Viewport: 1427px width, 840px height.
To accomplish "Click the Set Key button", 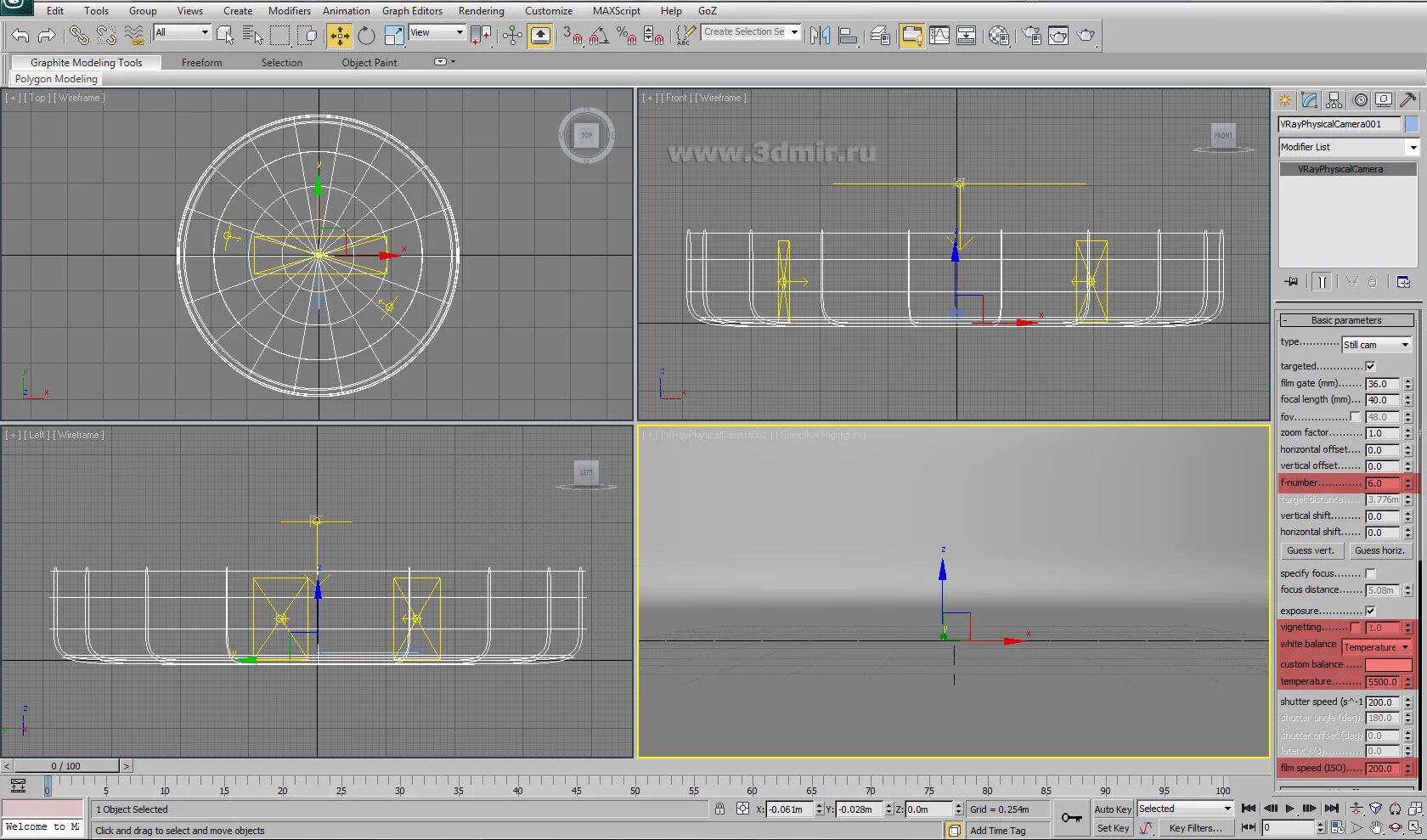I will point(1113,827).
